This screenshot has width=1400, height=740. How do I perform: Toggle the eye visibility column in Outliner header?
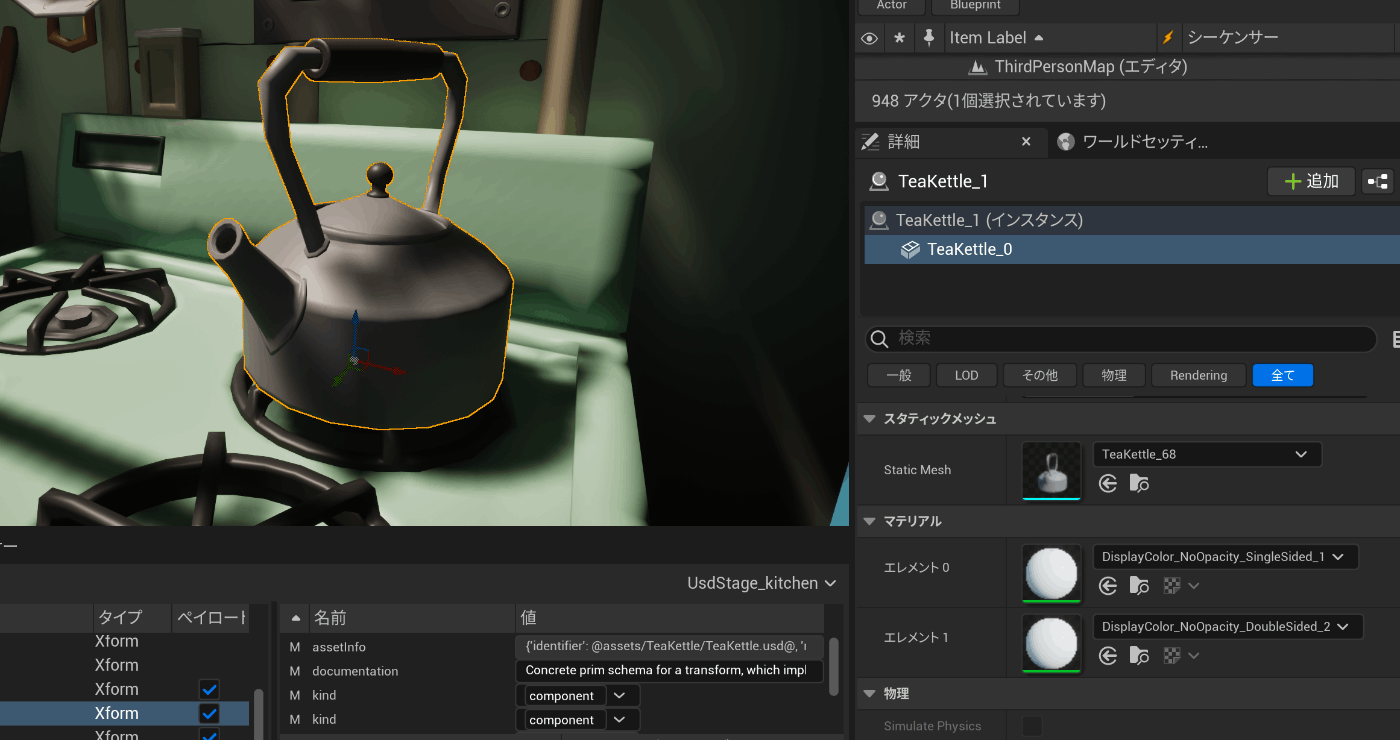(869, 38)
